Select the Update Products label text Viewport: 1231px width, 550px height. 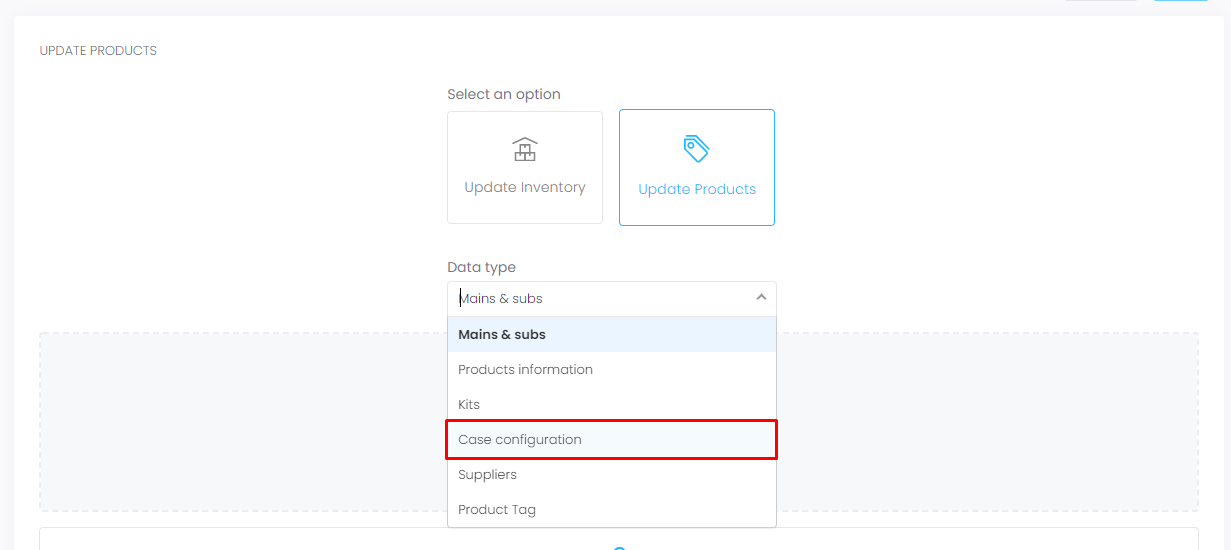point(697,189)
